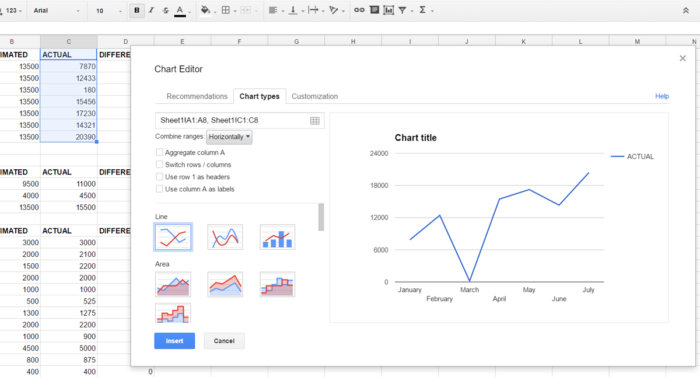700x377 pixels.
Task: Apply italic formatting from the toolbar
Action: pos(151,10)
